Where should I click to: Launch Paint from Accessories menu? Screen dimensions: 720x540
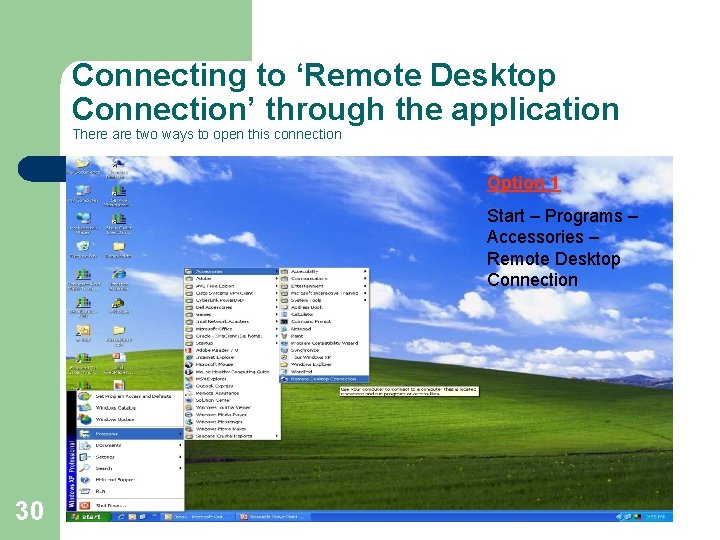click(x=324, y=336)
